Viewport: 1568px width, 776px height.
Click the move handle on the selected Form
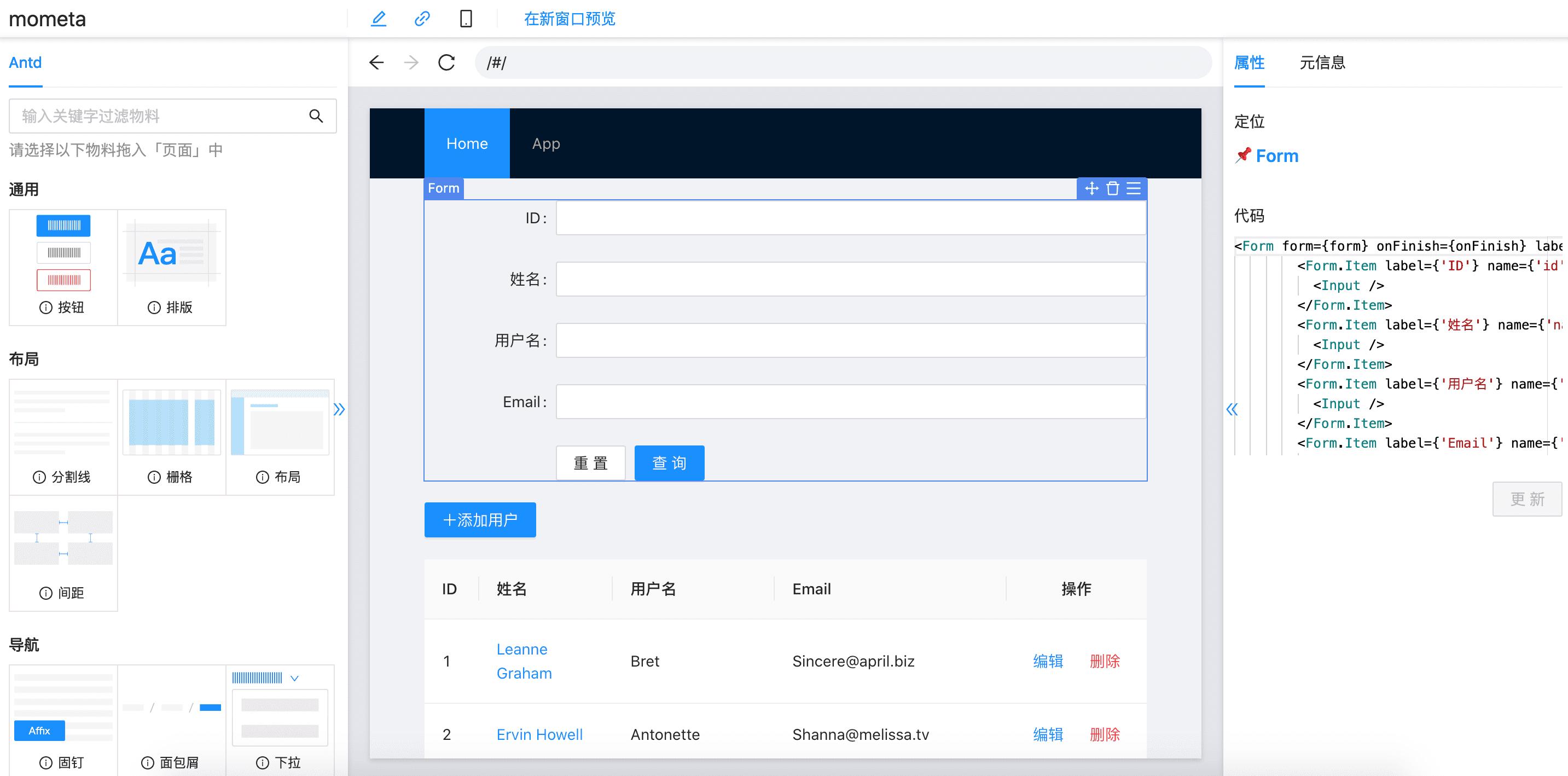click(1092, 189)
